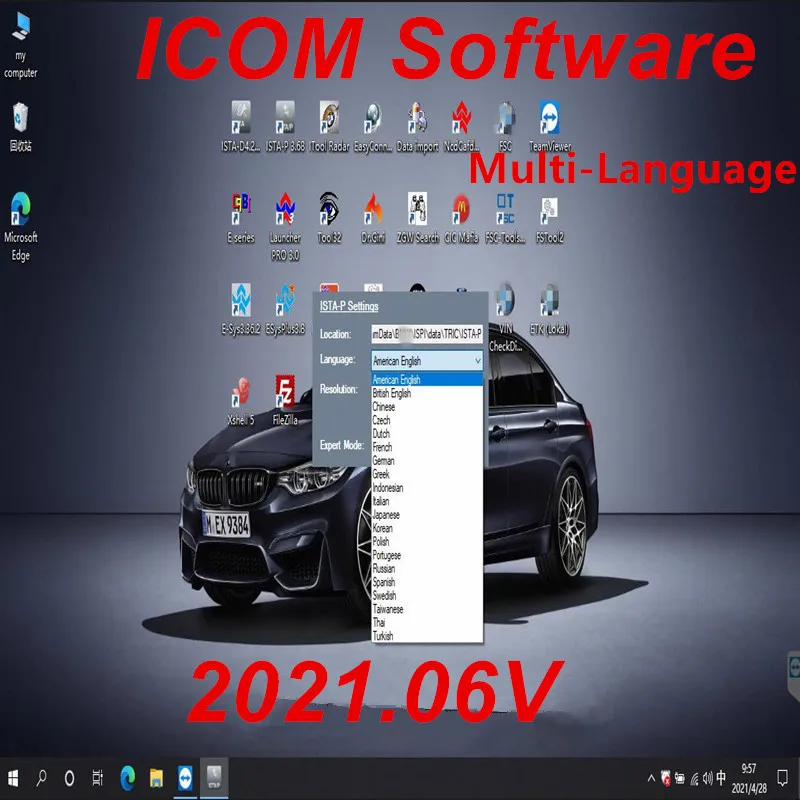Pick Spanish in the language list

pyautogui.click(x=427, y=582)
